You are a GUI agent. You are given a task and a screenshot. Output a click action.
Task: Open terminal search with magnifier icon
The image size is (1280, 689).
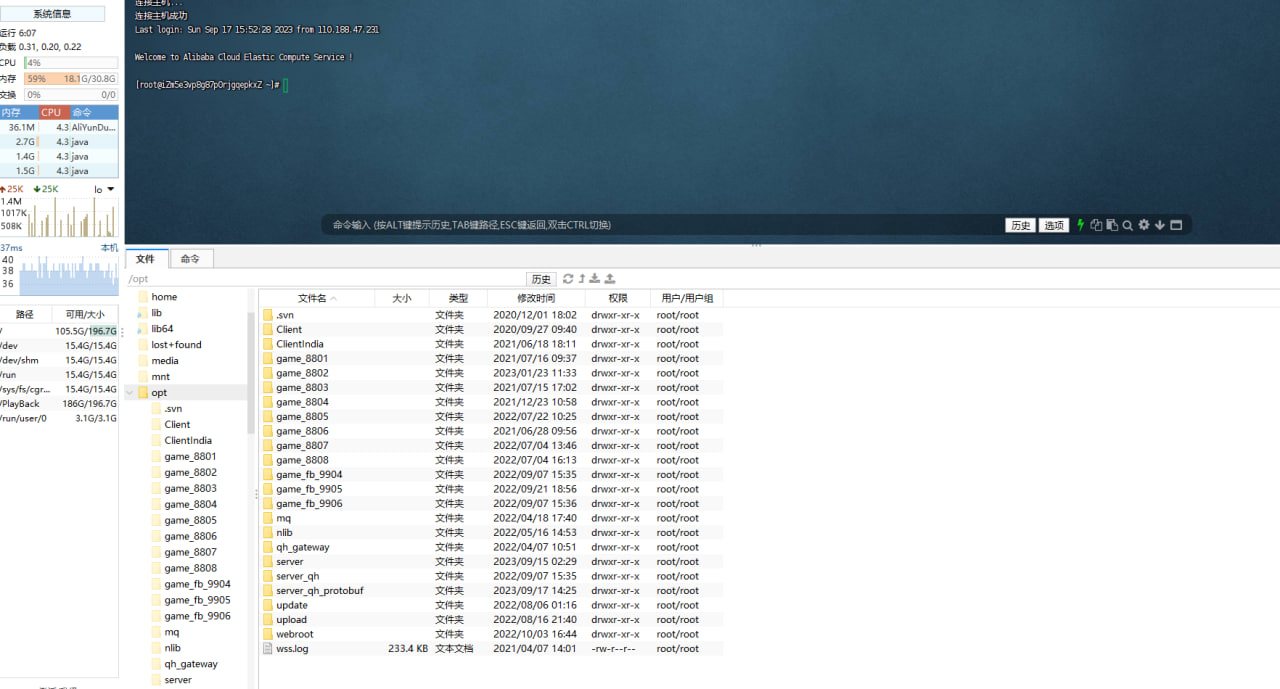coord(1127,225)
